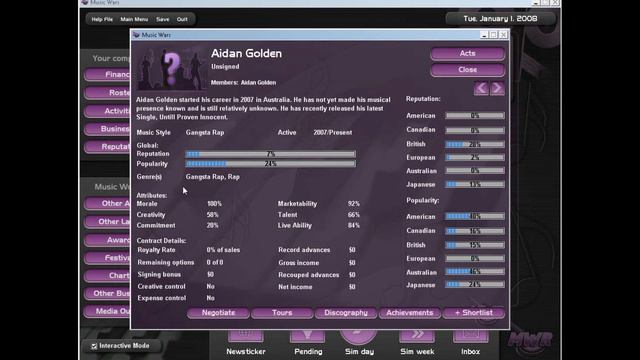Negotiate a contract with Aidan Golden
This screenshot has width=640, height=360.
pos(218,313)
